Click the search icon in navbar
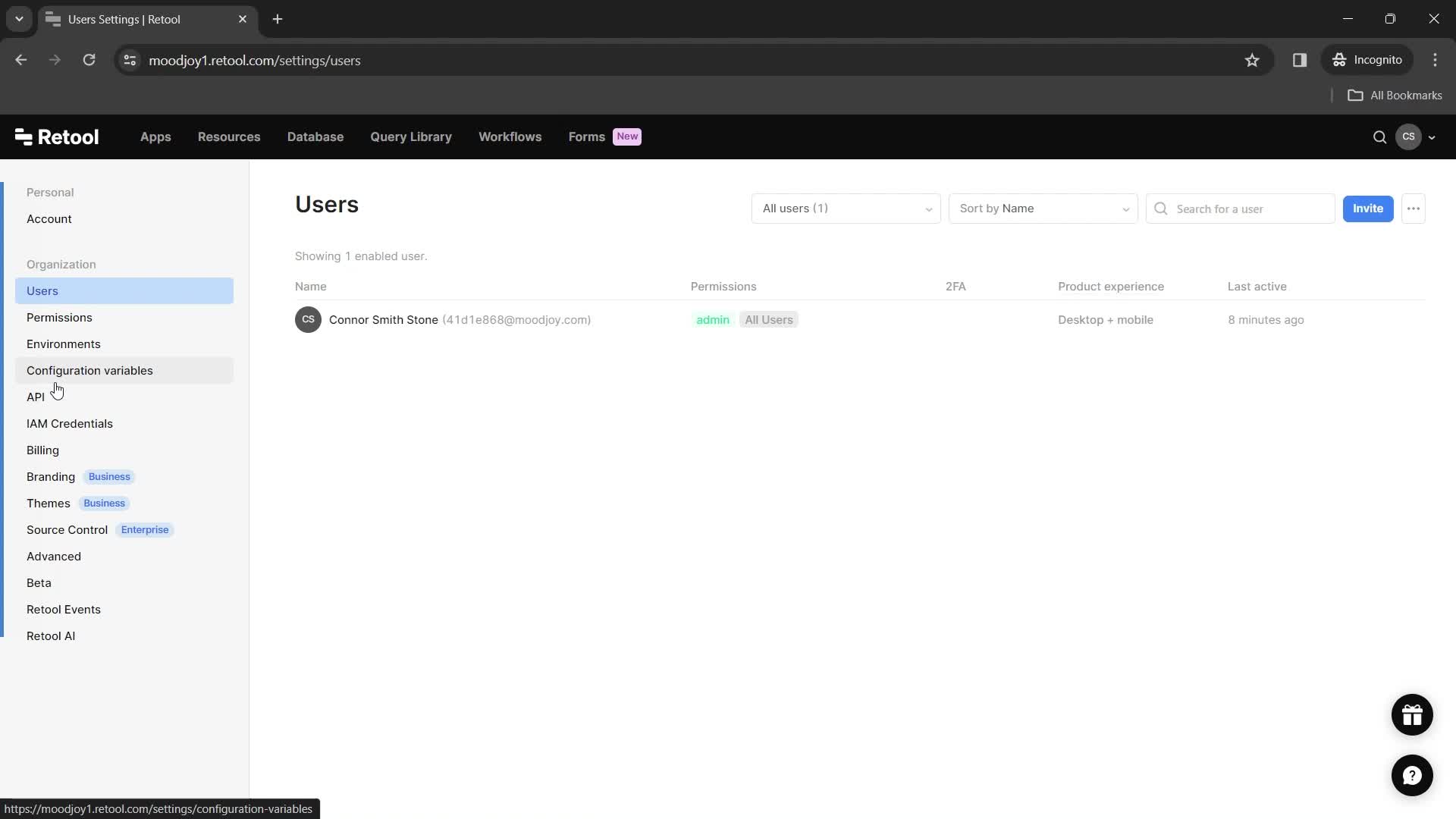 coord(1381,136)
